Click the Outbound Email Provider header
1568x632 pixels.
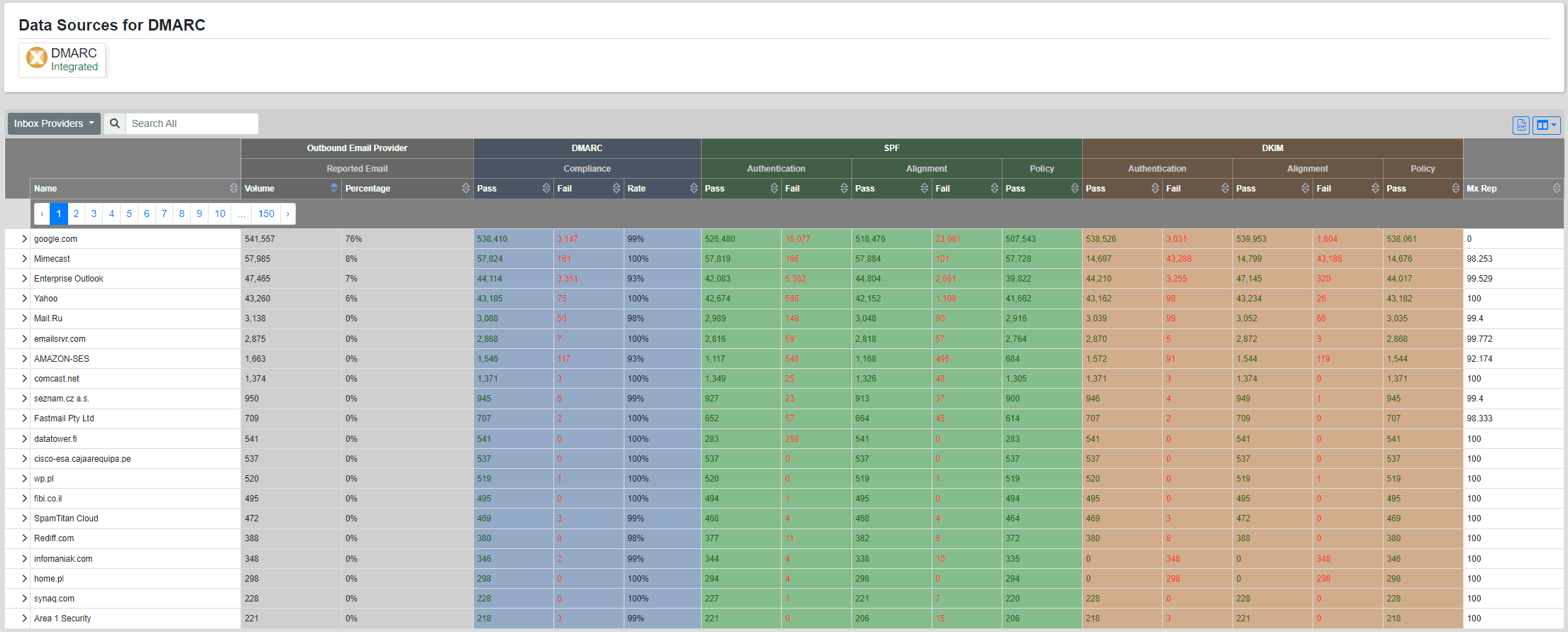coord(357,148)
